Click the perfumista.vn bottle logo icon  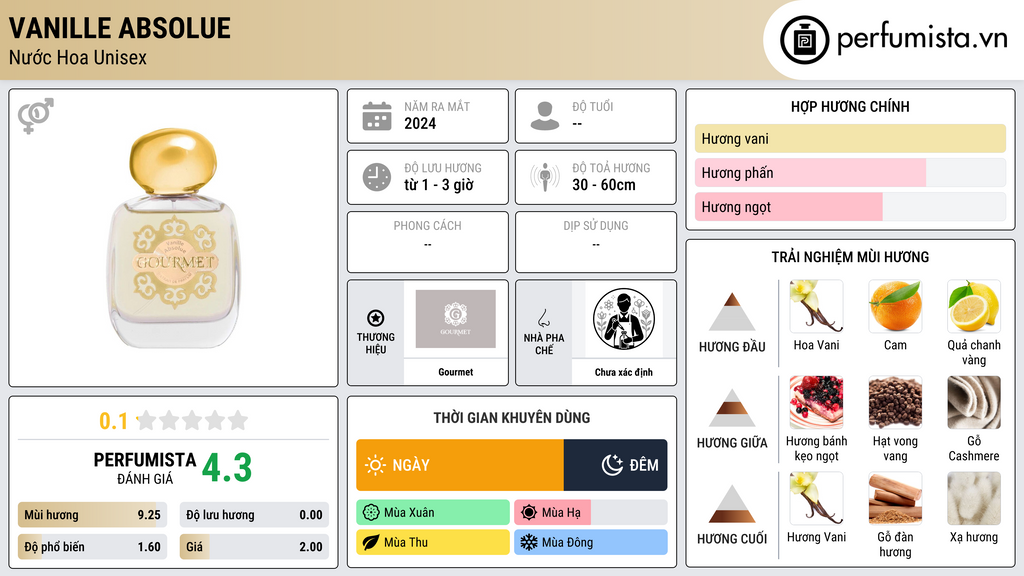pyautogui.click(x=804, y=40)
